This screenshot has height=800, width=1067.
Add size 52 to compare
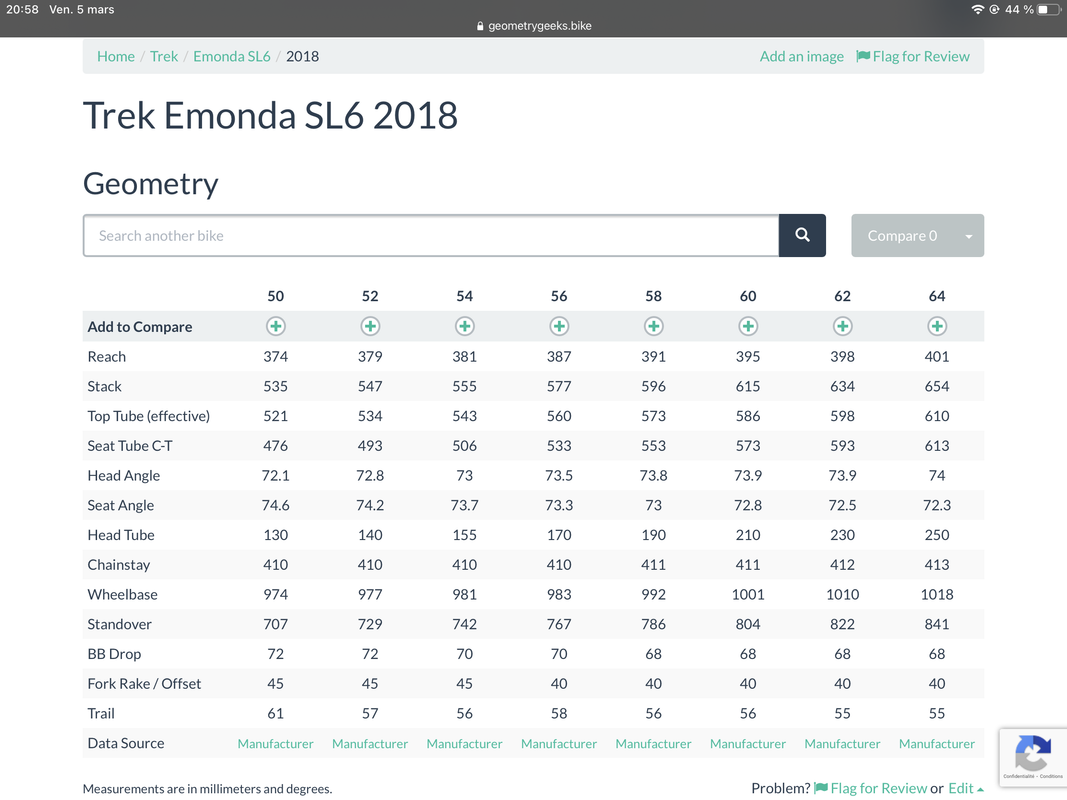[x=370, y=327]
